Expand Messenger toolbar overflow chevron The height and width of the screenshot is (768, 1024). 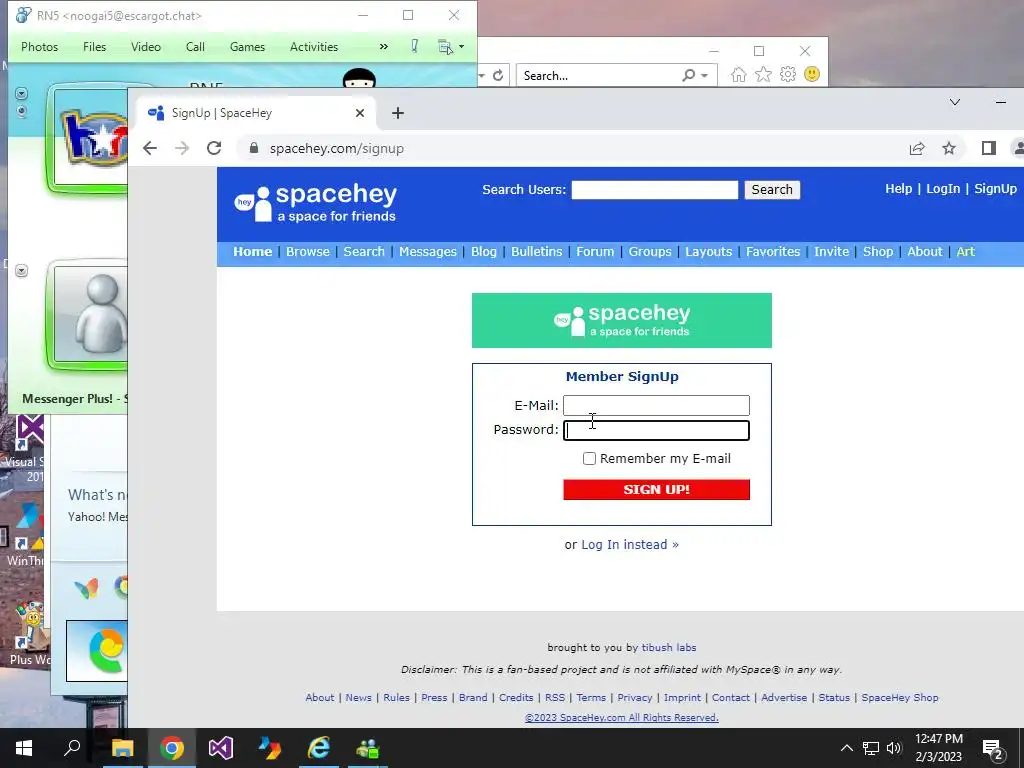pos(383,46)
